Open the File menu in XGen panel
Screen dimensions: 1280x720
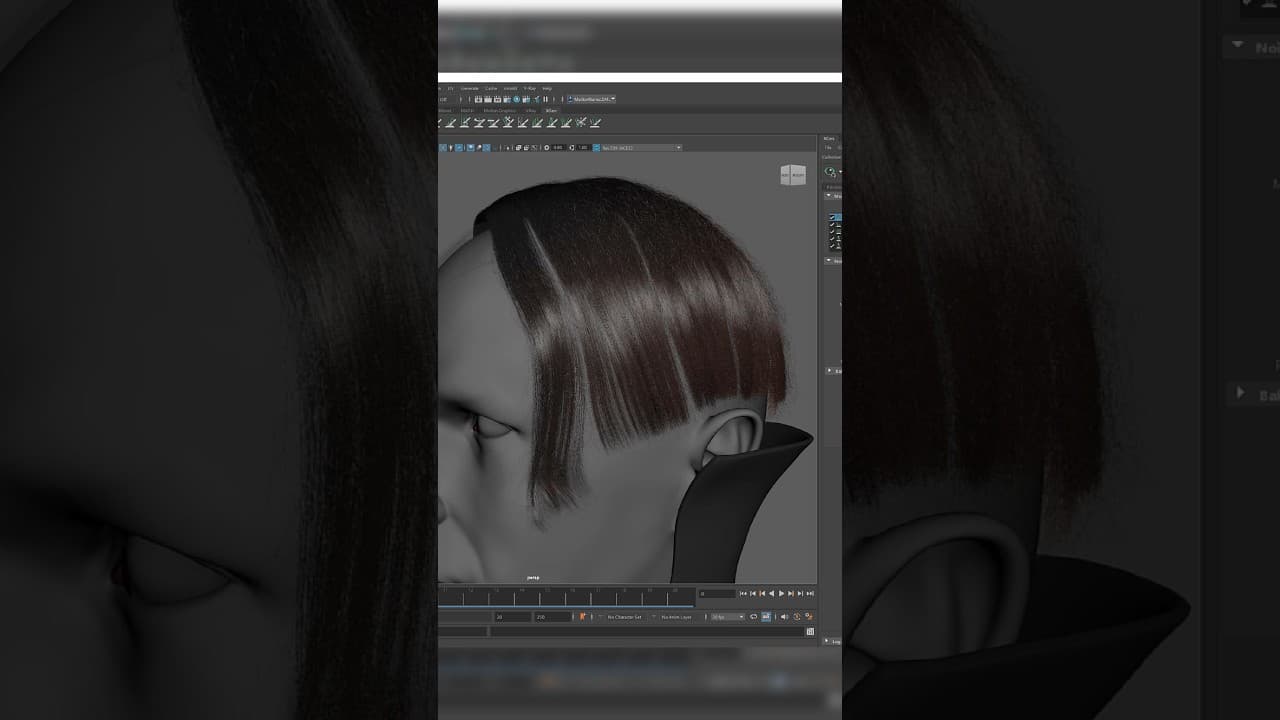pos(828,148)
